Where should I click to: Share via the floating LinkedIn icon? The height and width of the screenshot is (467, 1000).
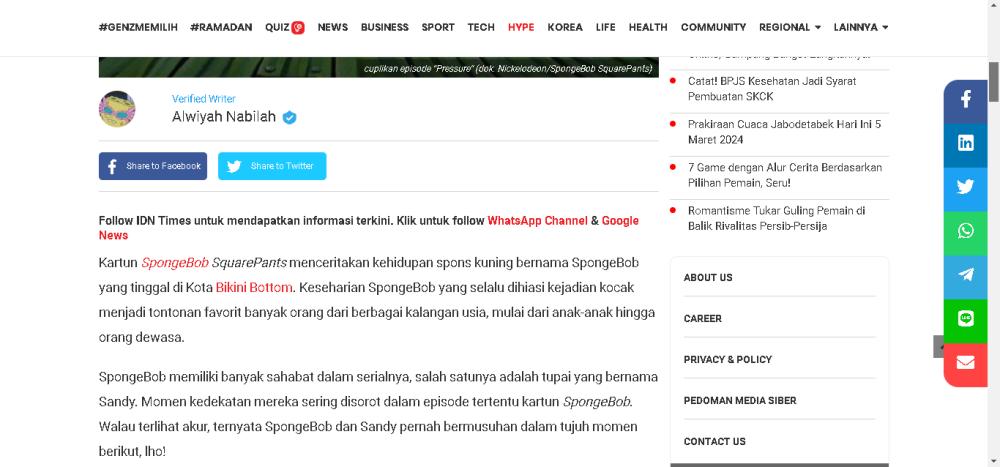coord(965,143)
